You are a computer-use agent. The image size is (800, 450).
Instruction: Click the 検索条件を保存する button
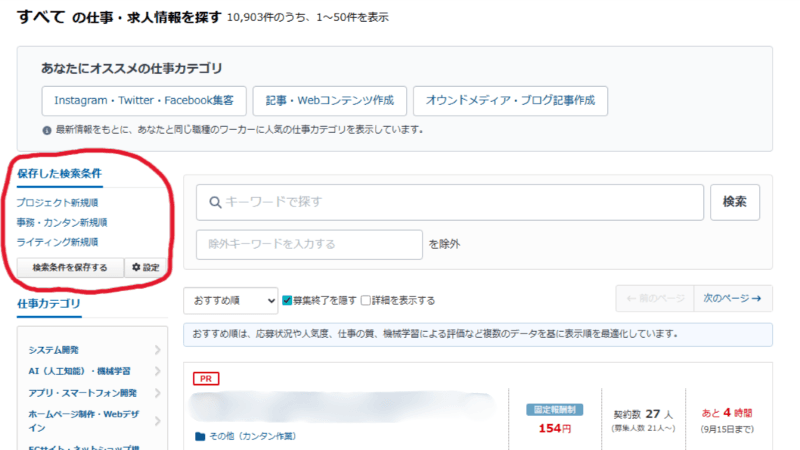[x=70, y=267]
